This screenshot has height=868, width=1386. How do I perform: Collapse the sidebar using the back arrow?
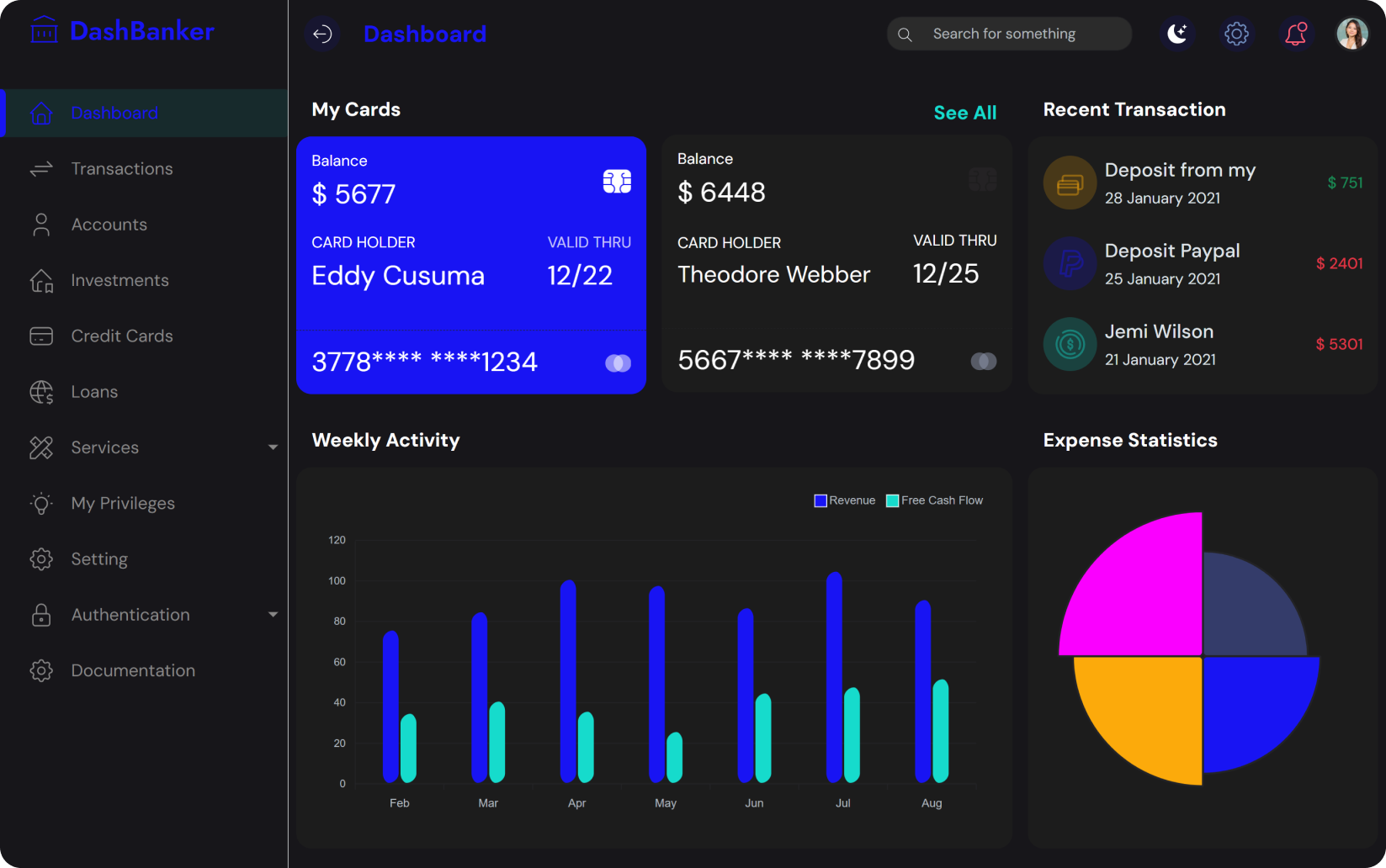click(323, 34)
